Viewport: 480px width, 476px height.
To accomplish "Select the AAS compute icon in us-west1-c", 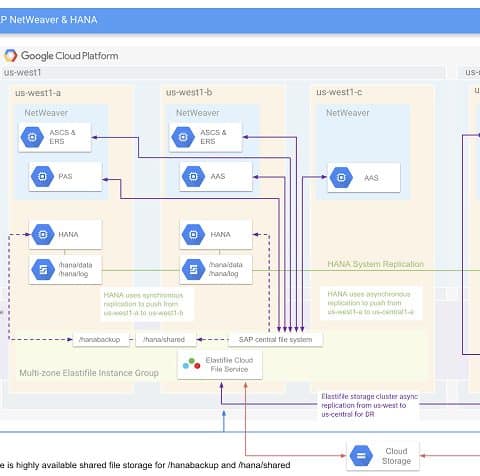I will 341,178.
